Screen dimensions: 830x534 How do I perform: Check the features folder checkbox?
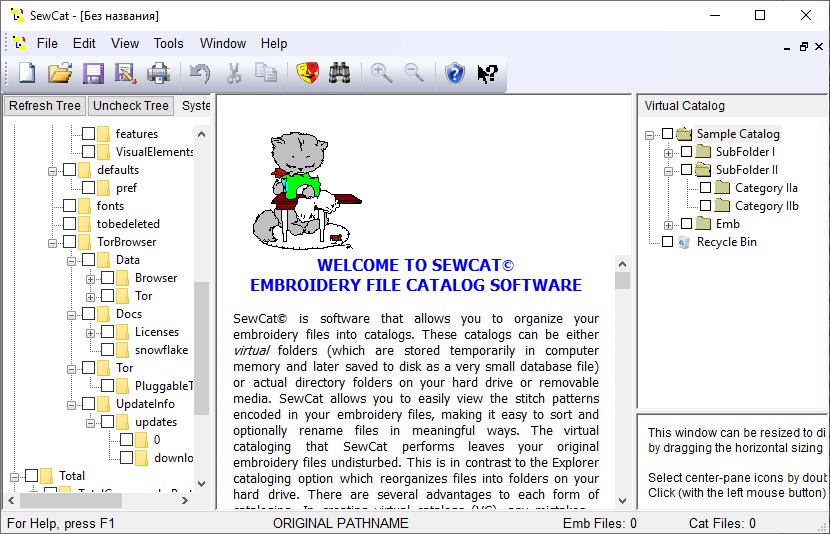pos(88,133)
